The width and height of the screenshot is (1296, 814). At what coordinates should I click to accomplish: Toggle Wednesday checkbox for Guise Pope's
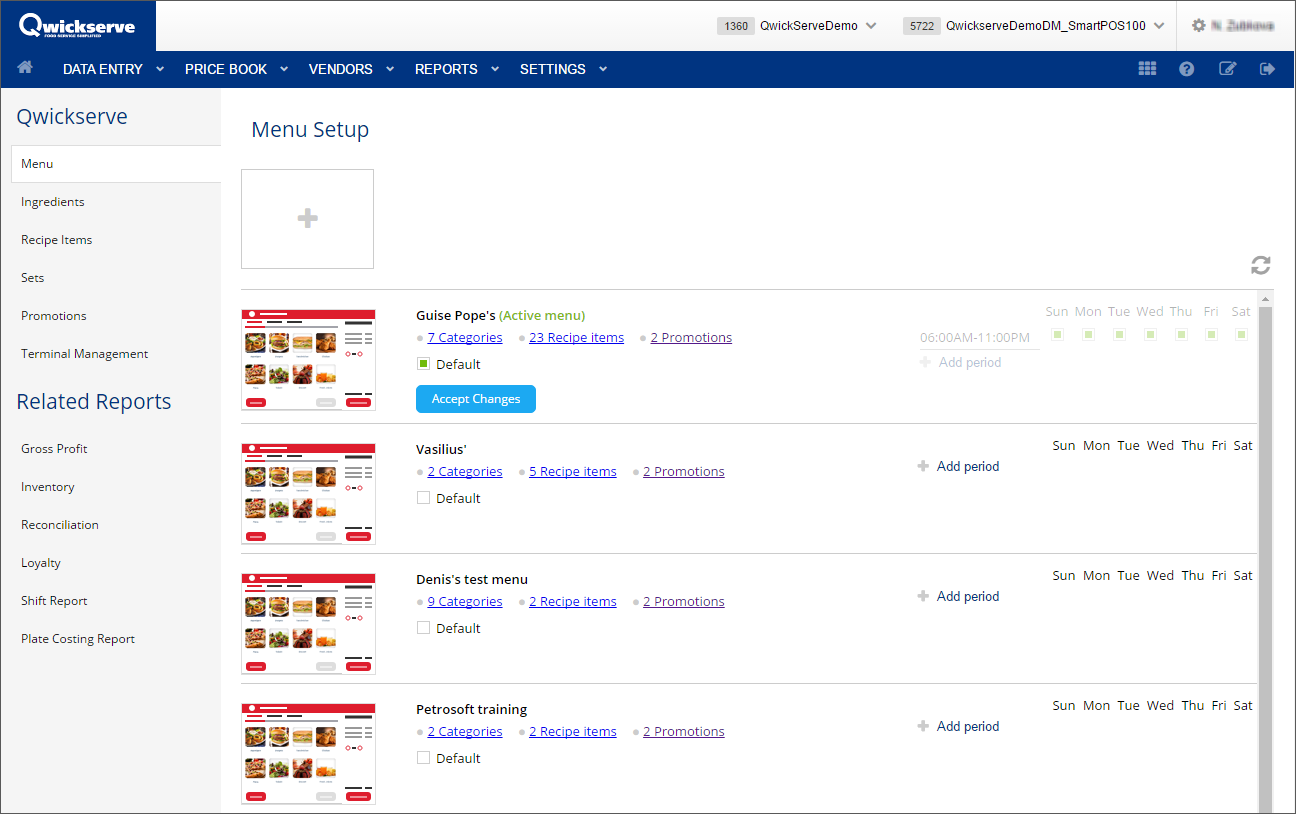pyautogui.click(x=1150, y=334)
